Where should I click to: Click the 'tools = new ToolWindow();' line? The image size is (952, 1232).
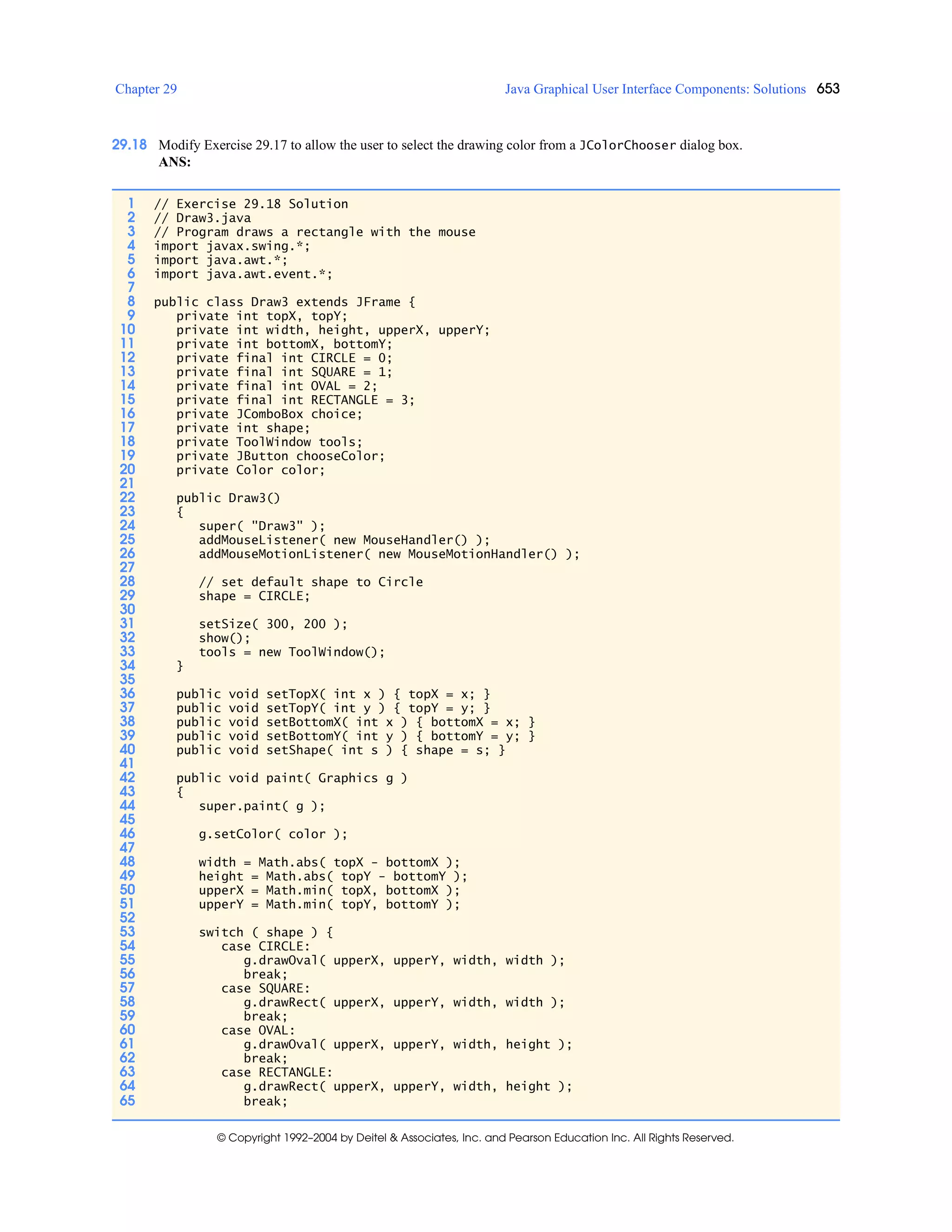click(x=291, y=652)
